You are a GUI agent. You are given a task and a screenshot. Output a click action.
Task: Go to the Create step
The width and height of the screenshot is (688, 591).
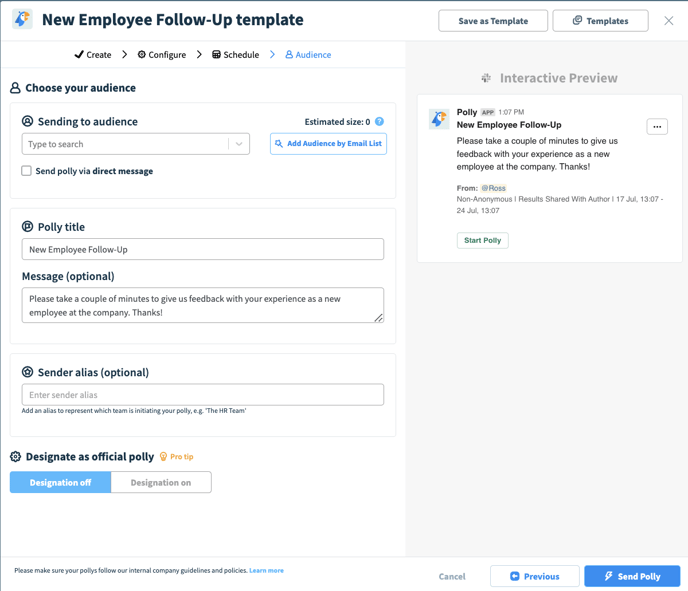(x=93, y=54)
